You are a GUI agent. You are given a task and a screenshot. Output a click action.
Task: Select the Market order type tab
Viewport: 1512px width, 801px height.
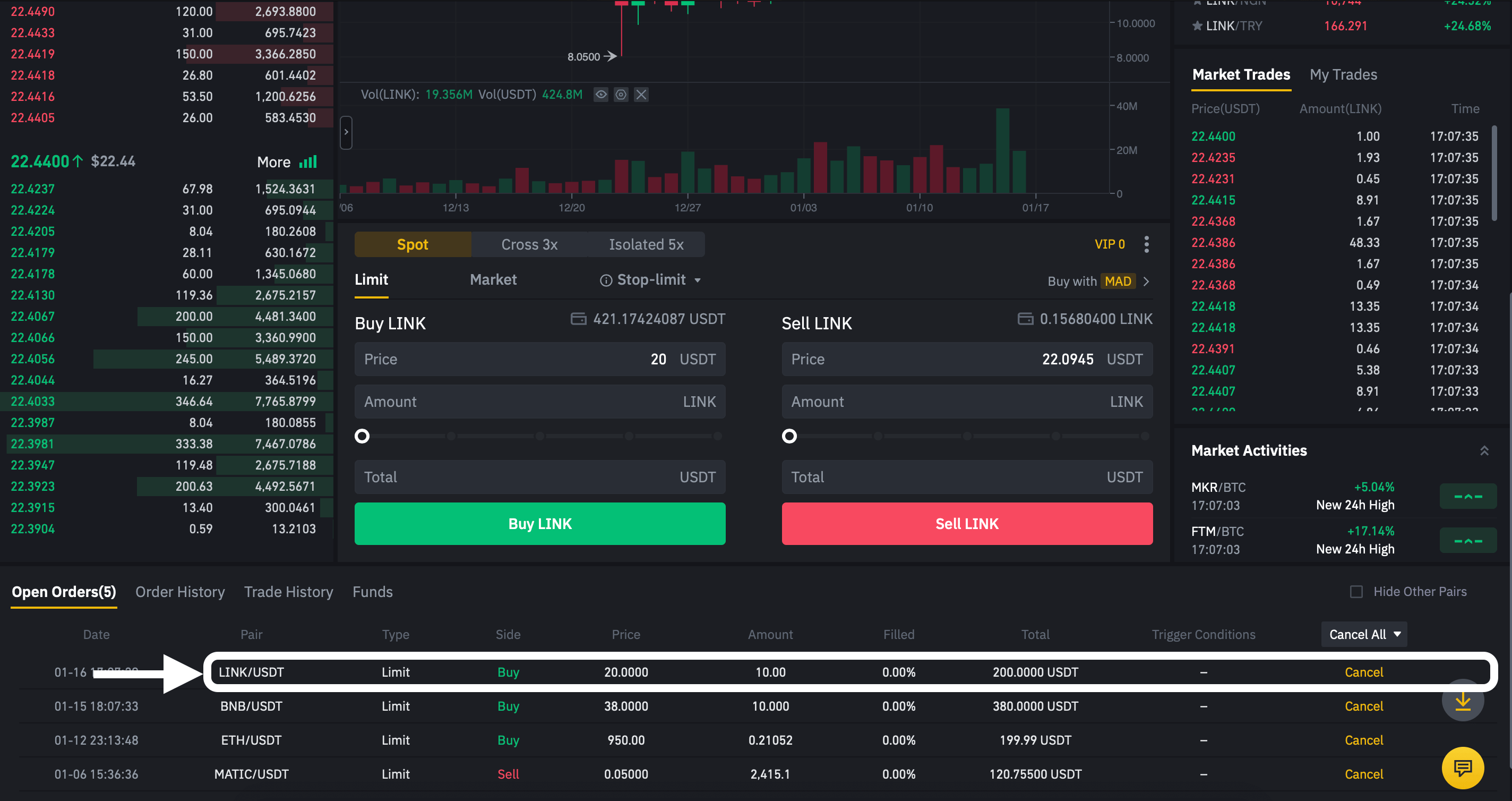pos(493,279)
